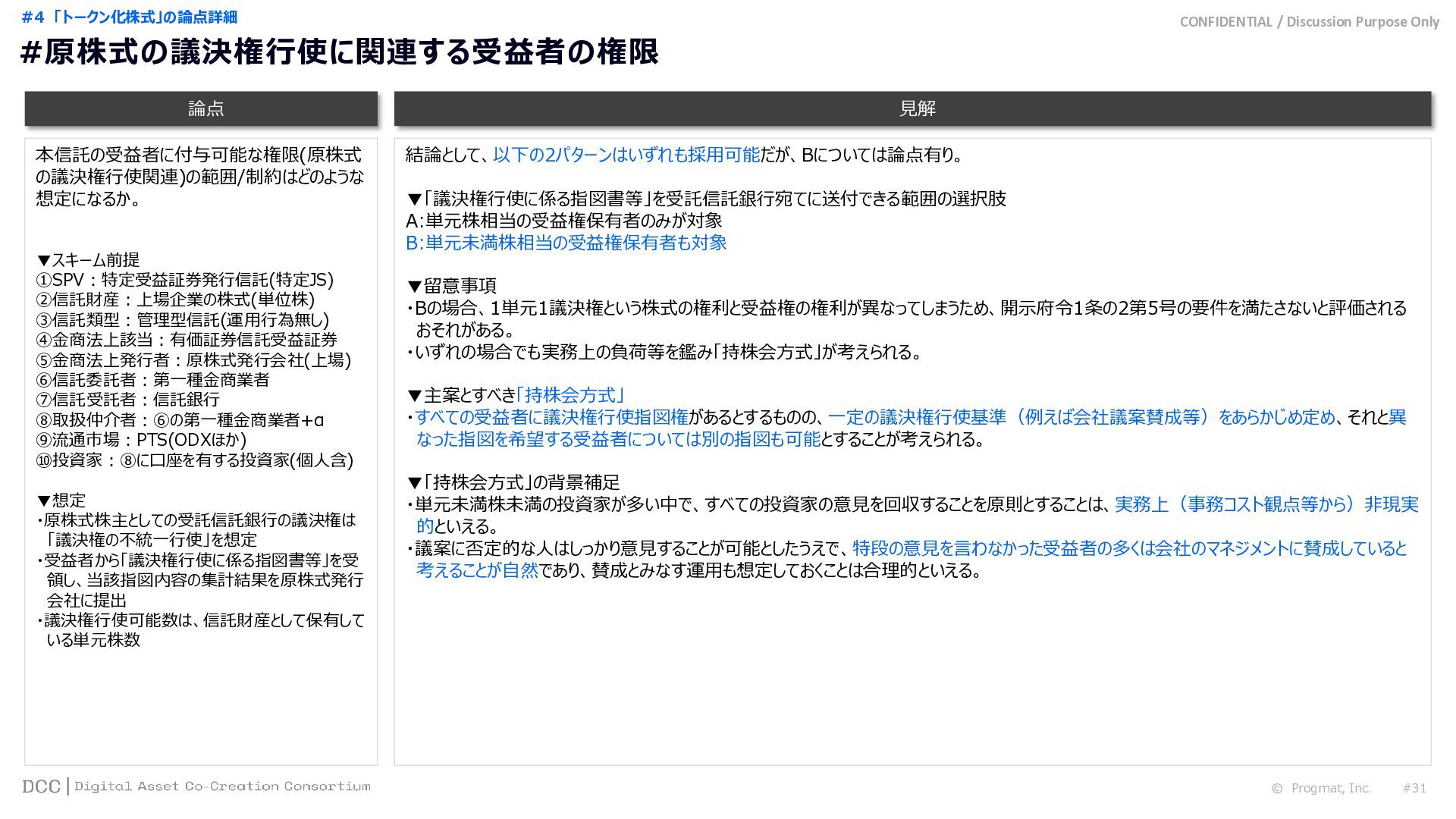Click the ▼留意事項 triangle marker
The width and height of the screenshot is (1456, 819).
[x=414, y=286]
